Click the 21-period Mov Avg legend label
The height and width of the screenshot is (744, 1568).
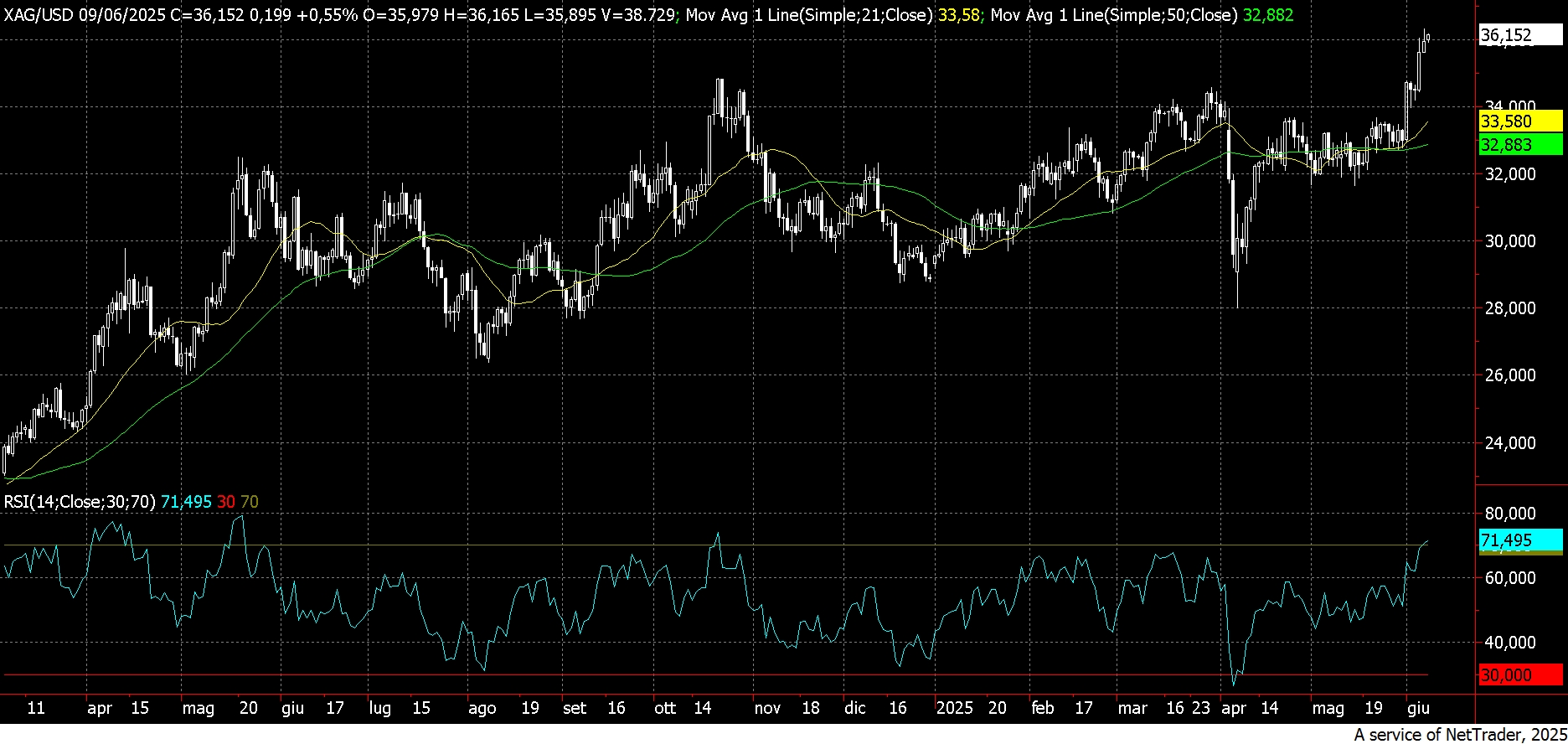point(809,15)
